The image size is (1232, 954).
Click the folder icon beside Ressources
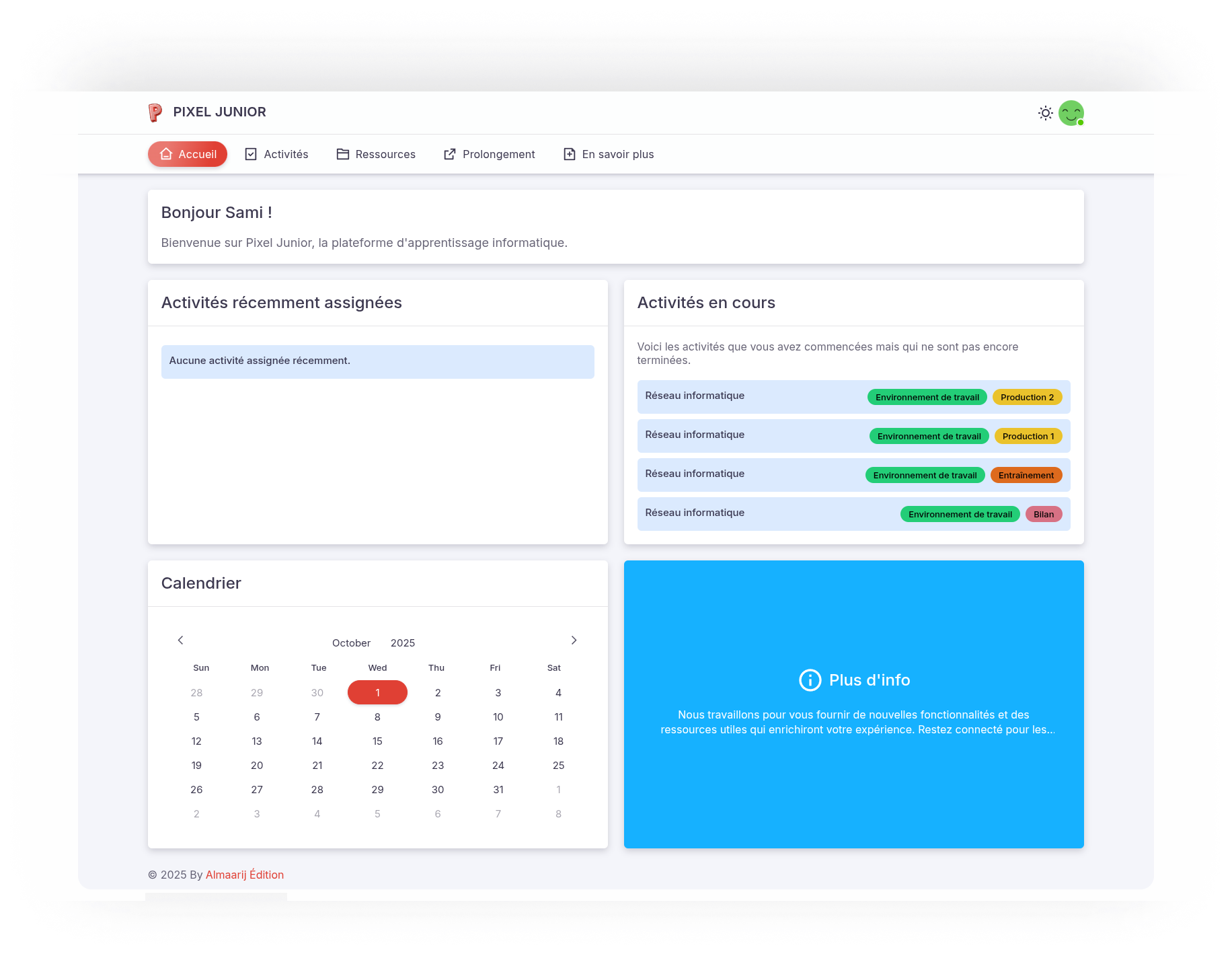343,154
